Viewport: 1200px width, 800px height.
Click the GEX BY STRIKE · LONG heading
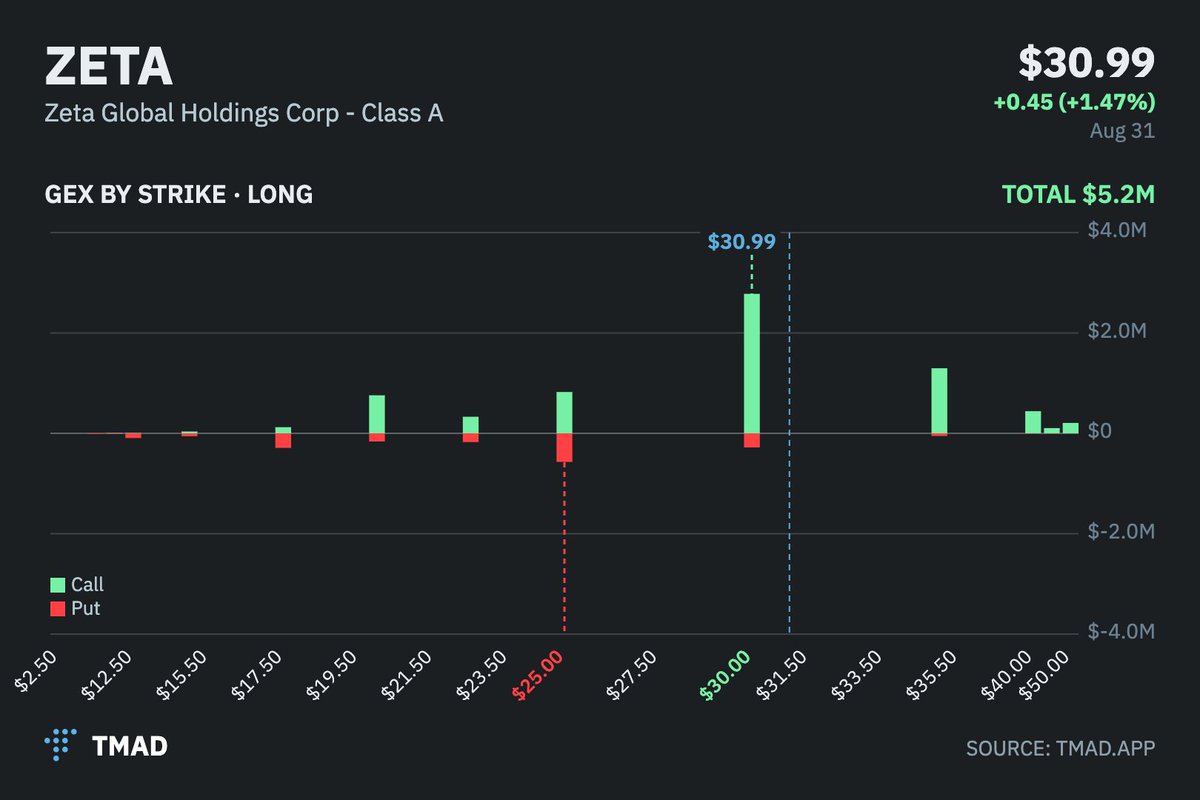click(179, 194)
